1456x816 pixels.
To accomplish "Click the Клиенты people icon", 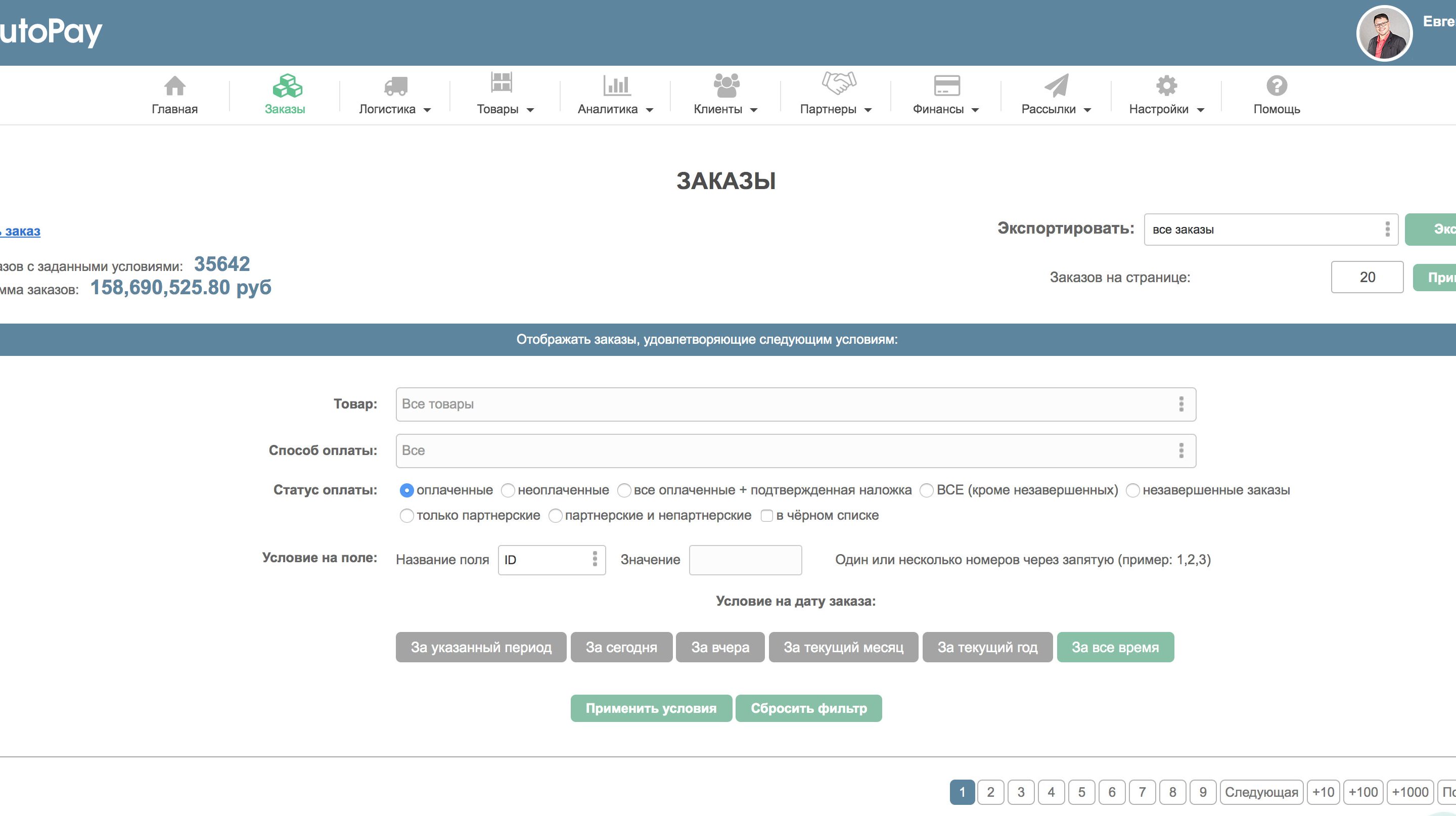I will (x=726, y=85).
